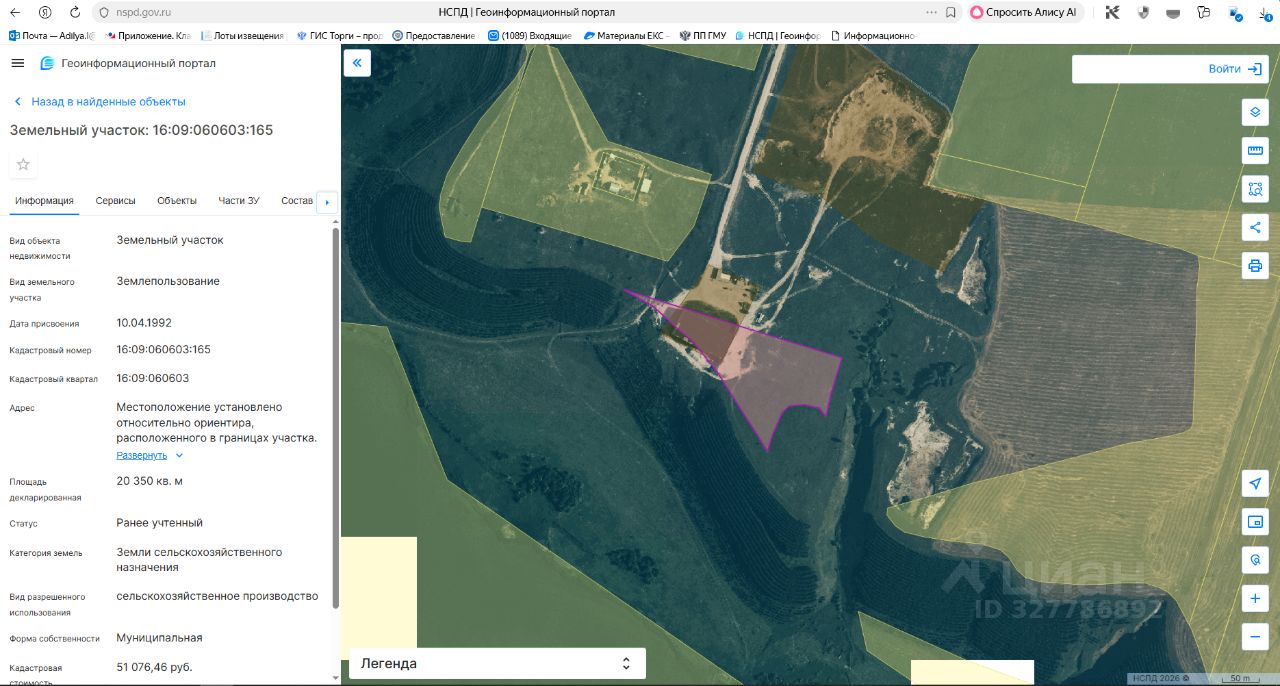Screen dimensions: 1280x686
Task: Select cadastral number 16:09:060603:165 value
Action: click(163, 349)
